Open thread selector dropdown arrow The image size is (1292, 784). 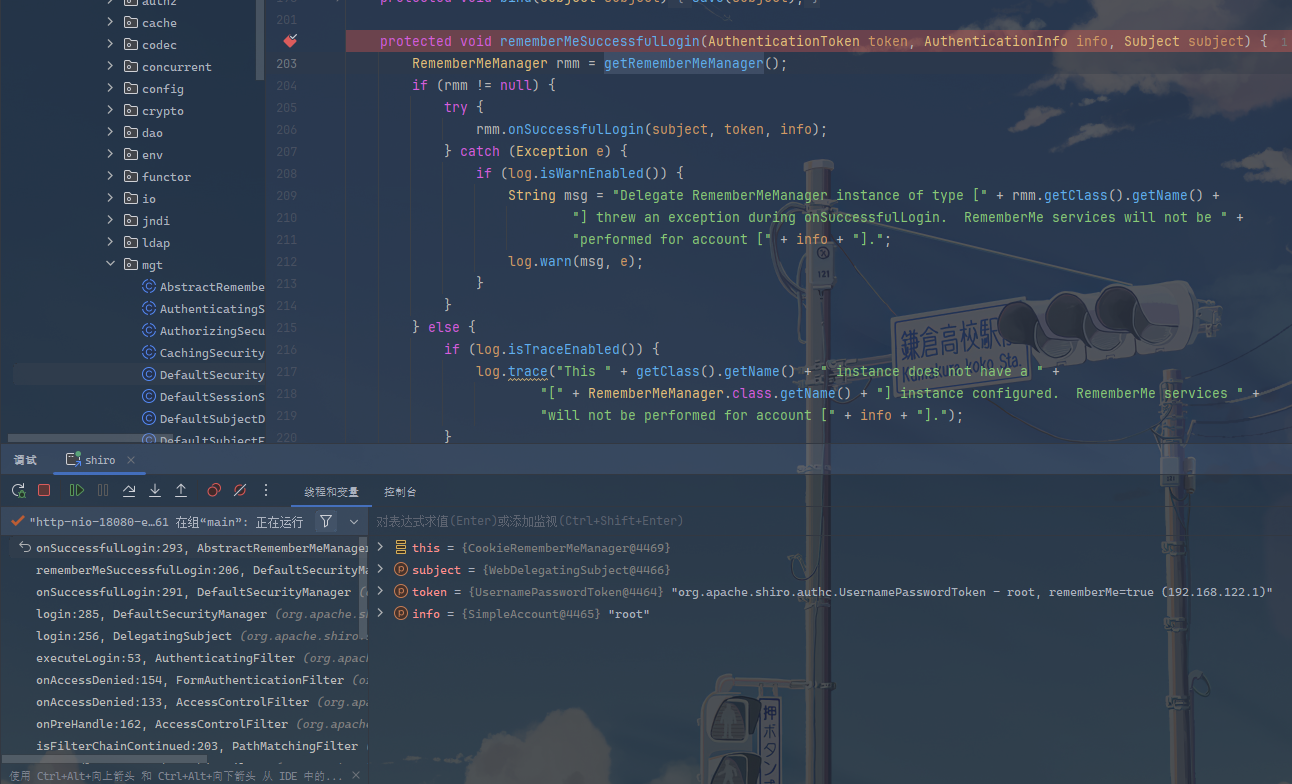354,521
